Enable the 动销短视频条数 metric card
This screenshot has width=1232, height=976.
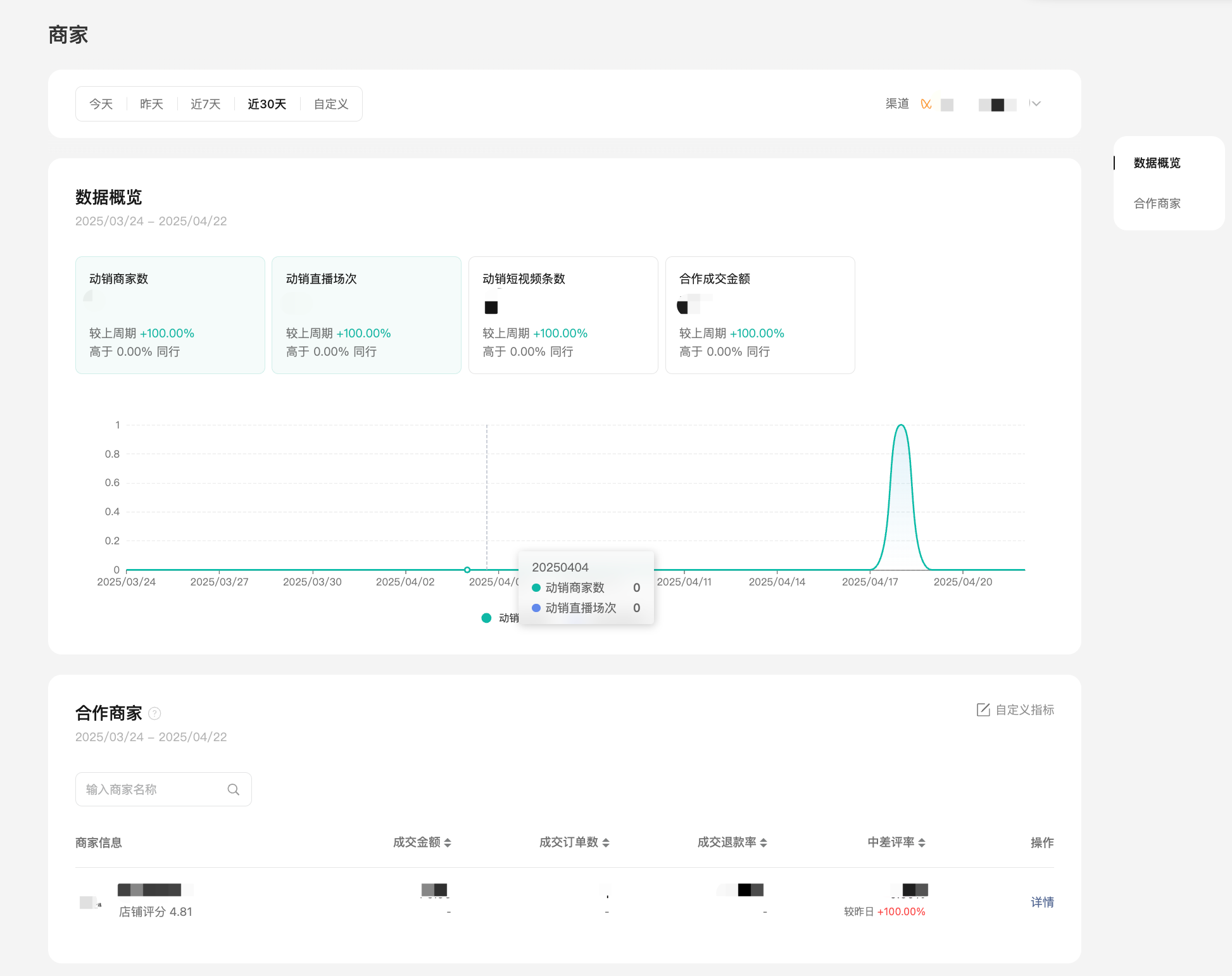tap(563, 315)
